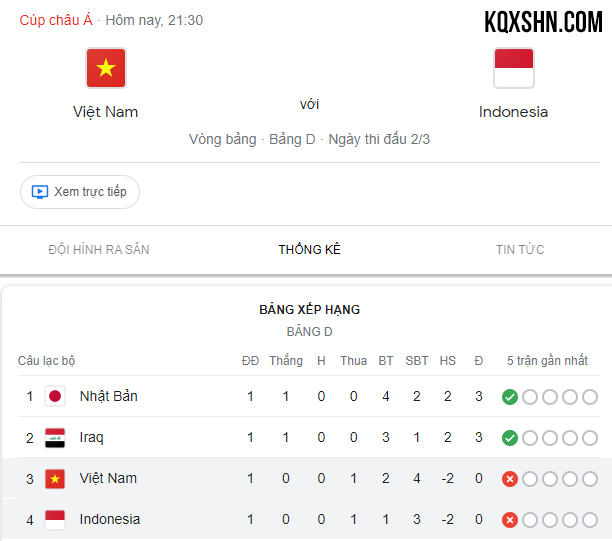
Task: Click the Xem trực tiếp button
Action: [80, 192]
